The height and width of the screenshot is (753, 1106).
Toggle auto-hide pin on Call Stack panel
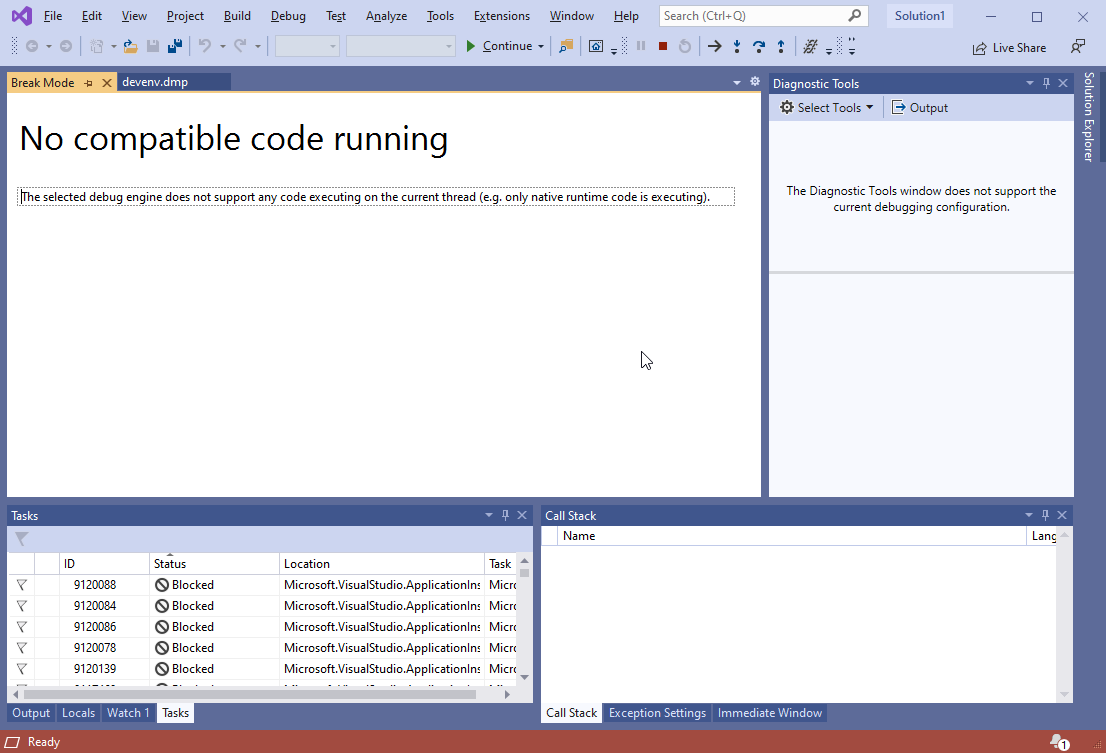point(1045,515)
